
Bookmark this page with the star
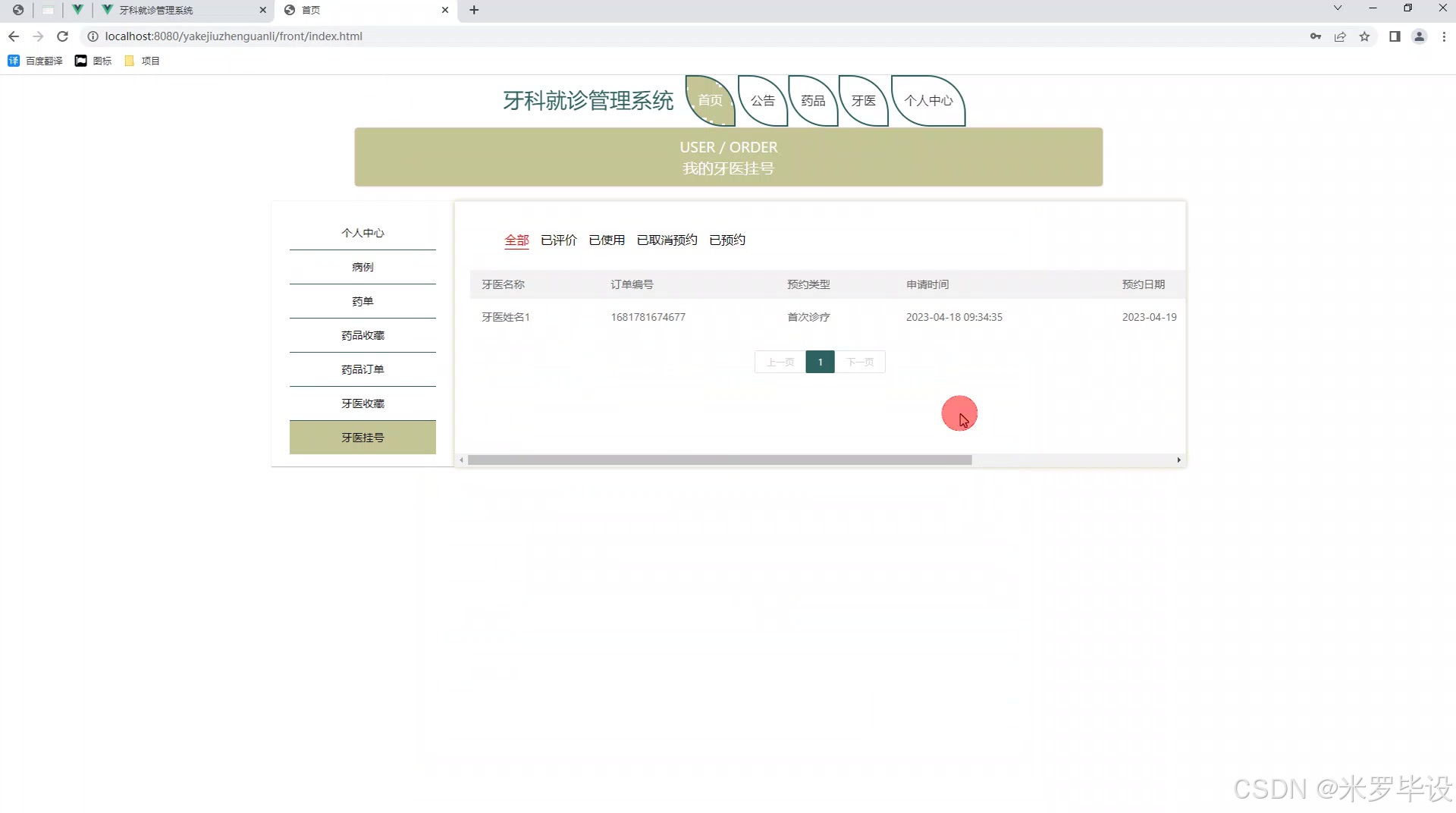point(1366,36)
